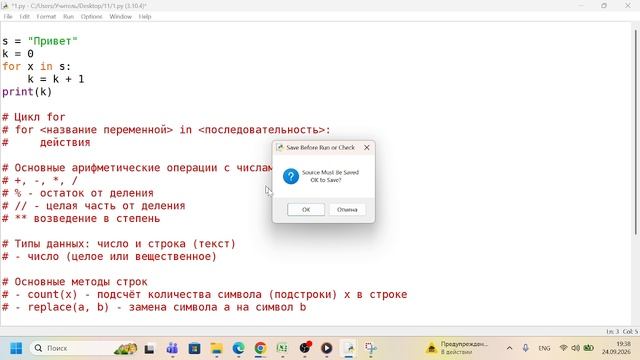The height and width of the screenshot is (360, 640).
Task: Open Microsoft Teams from the taskbar
Action: pyautogui.click(x=172, y=348)
